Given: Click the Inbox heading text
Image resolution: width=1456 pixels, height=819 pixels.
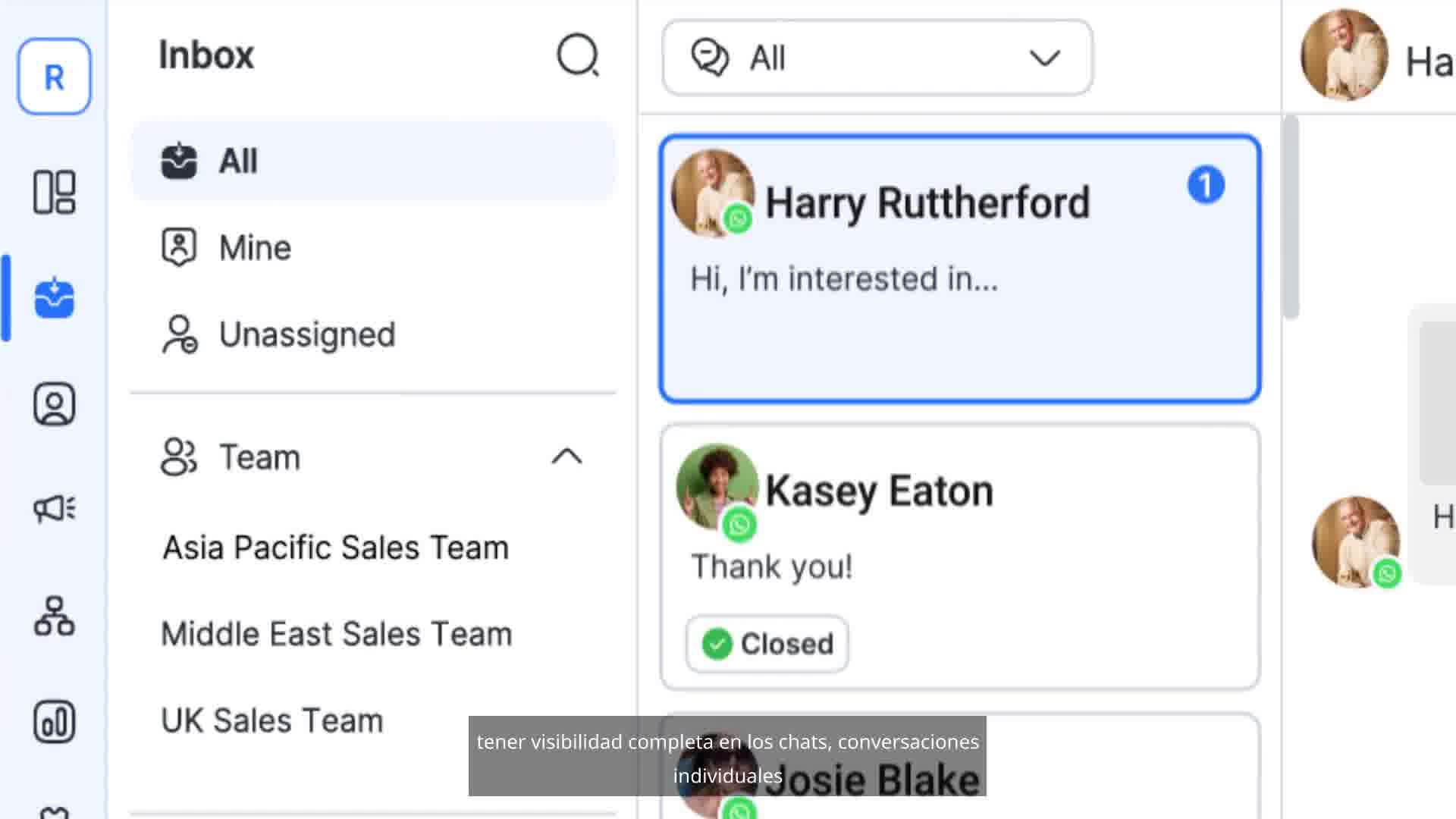Looking at the screenshot, I should pyautogui.click(x=206, y=55).
